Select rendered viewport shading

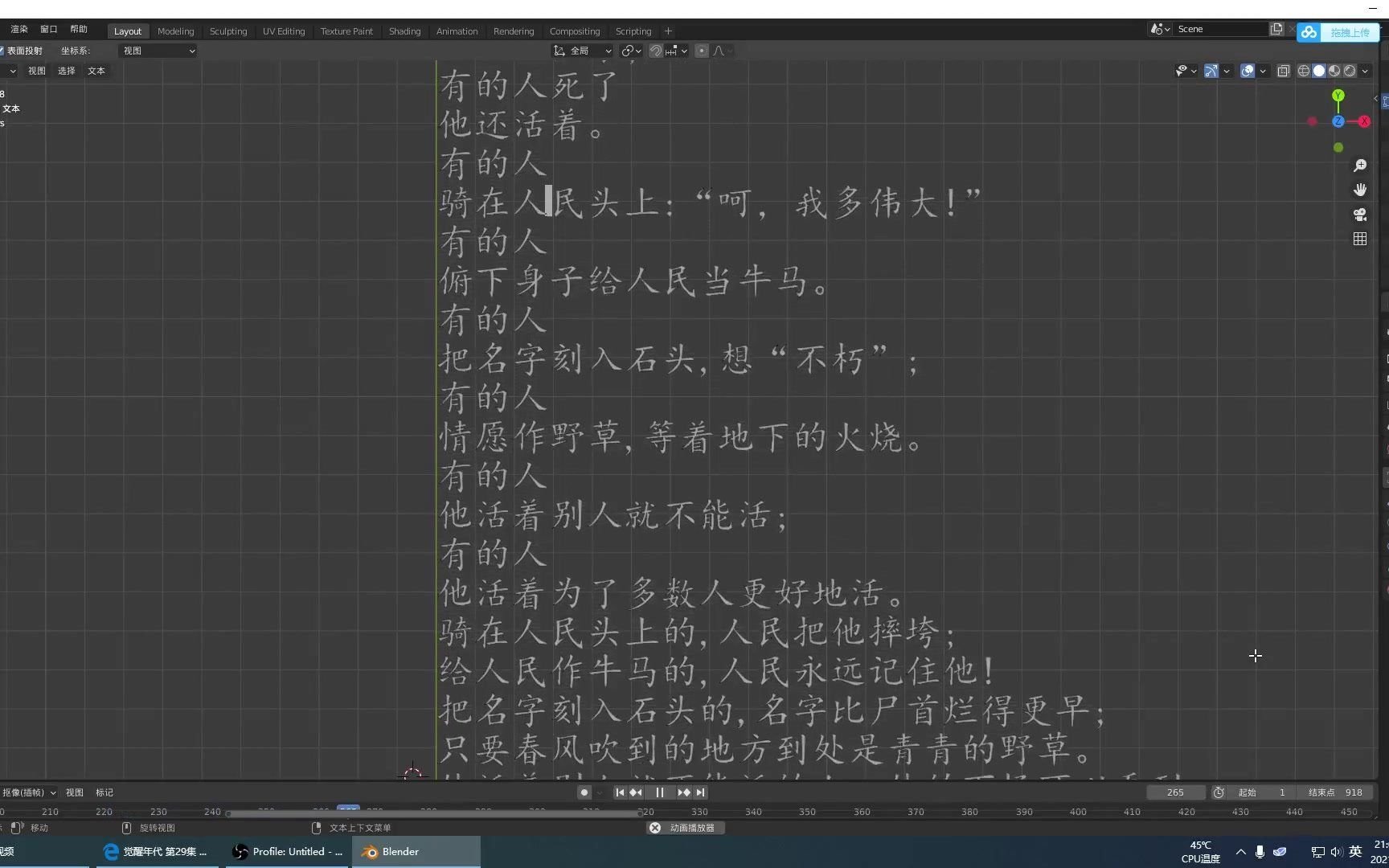coord(1350,71)
